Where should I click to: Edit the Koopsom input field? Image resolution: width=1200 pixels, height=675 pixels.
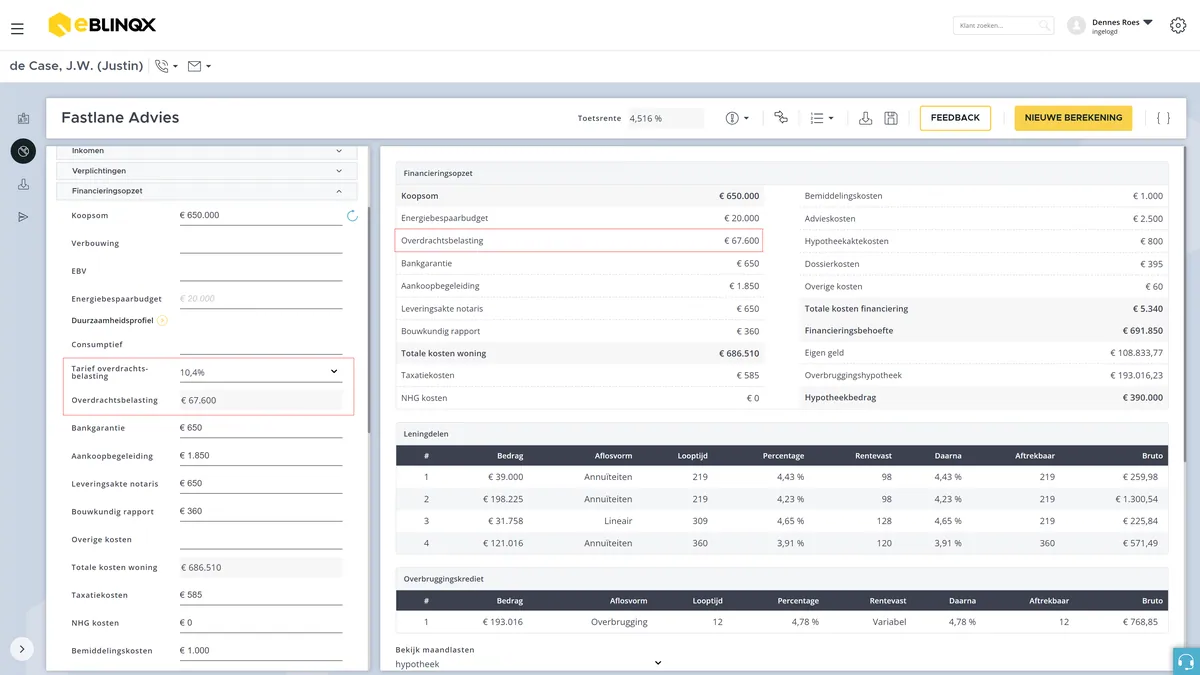point(261,215)
